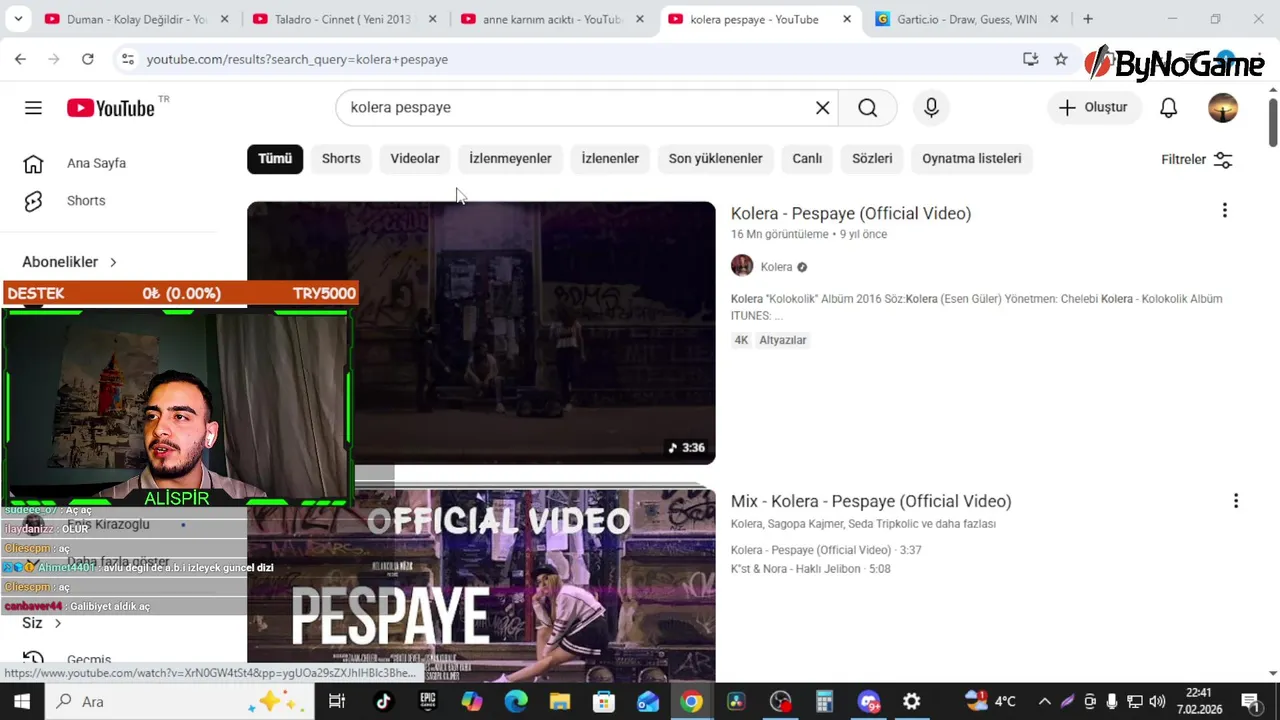Click the magnifier search button
Viewport: 1280px width, 720px height.
tap(867, 108)
